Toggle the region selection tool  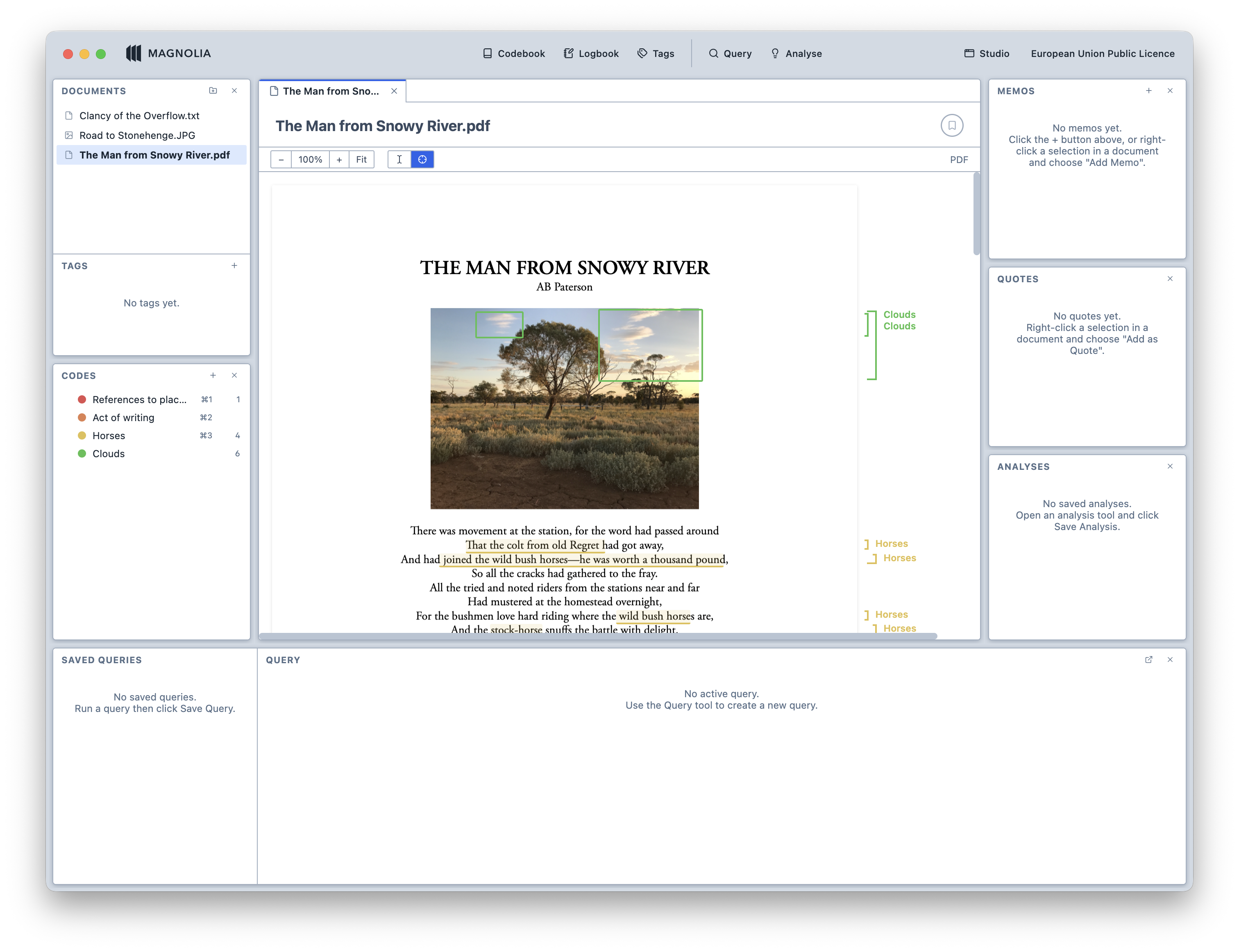(x=422, y=160)
